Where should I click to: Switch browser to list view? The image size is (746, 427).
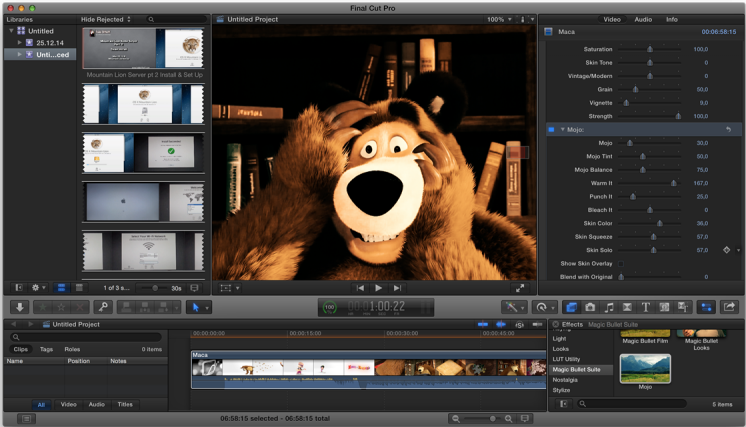79,288
